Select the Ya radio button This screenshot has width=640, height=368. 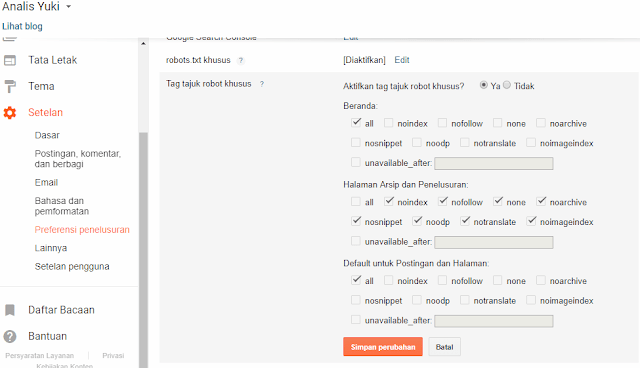[x=484, y=85]
